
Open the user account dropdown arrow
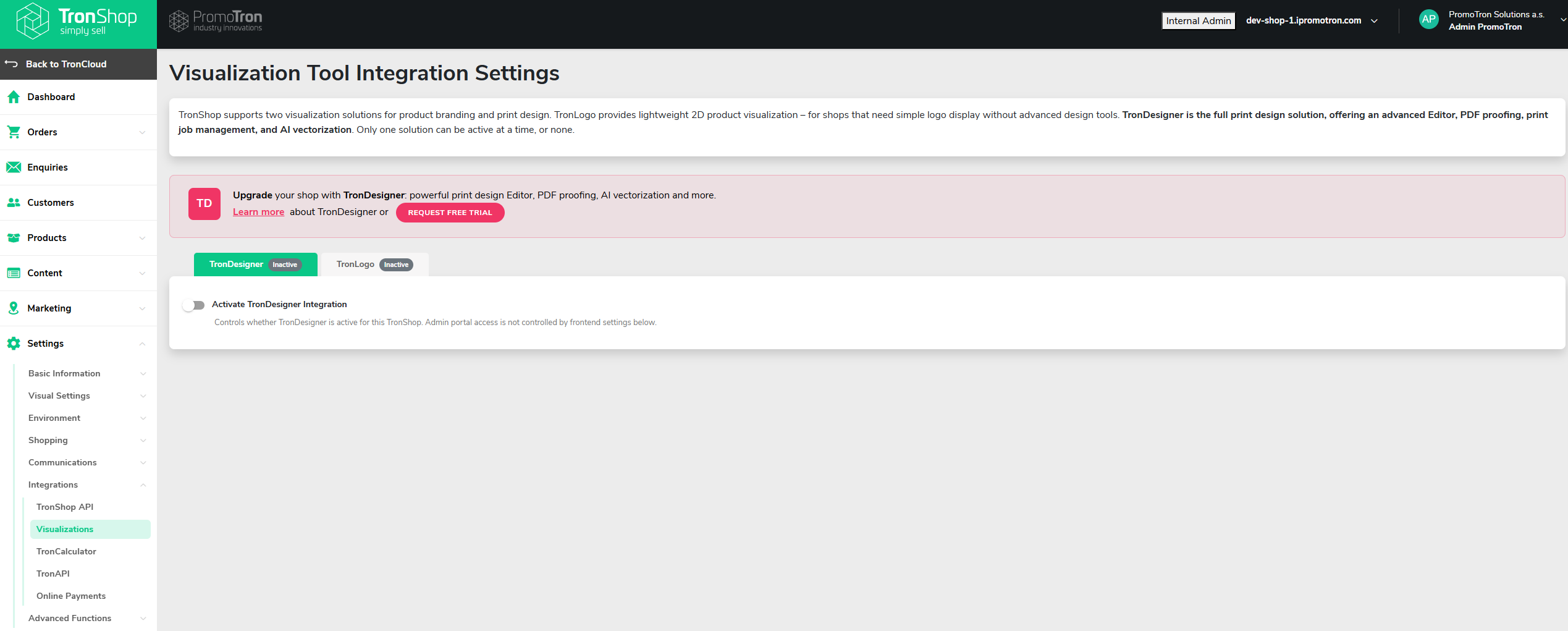click(x=1563, y=20)
